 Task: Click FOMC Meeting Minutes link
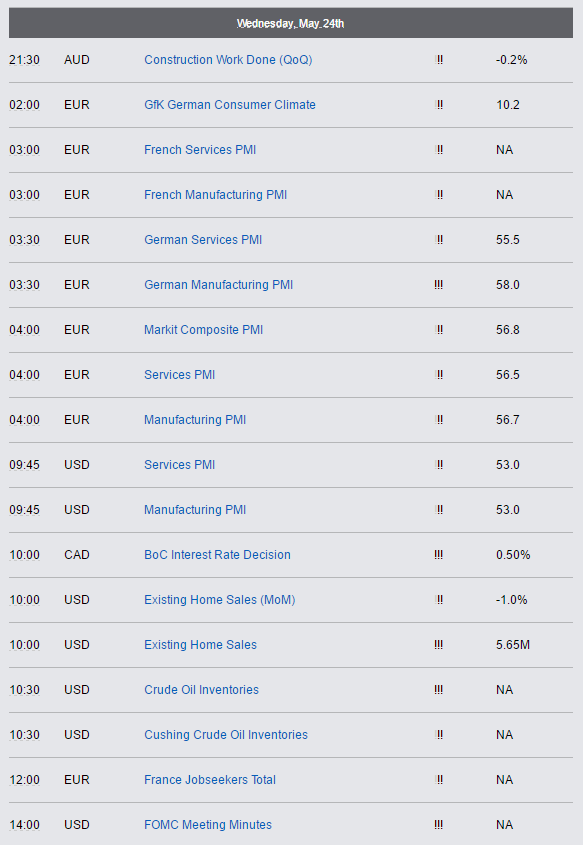click(207, 825)
